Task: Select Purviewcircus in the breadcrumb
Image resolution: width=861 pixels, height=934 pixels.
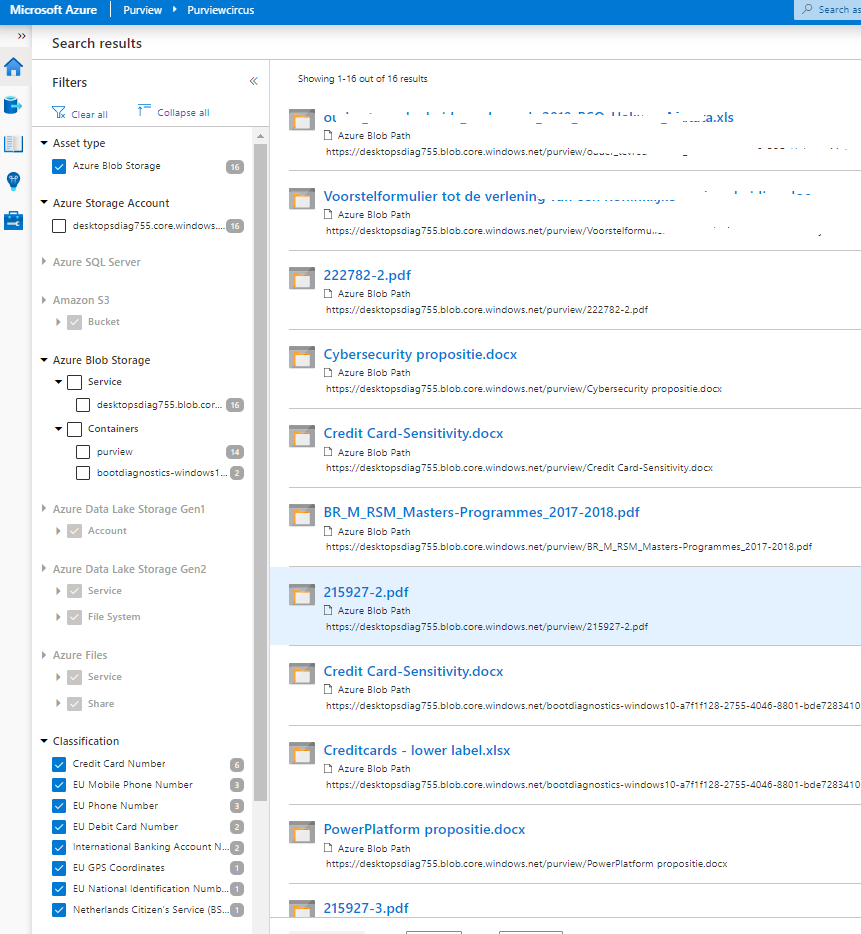Action: [220, 9]
